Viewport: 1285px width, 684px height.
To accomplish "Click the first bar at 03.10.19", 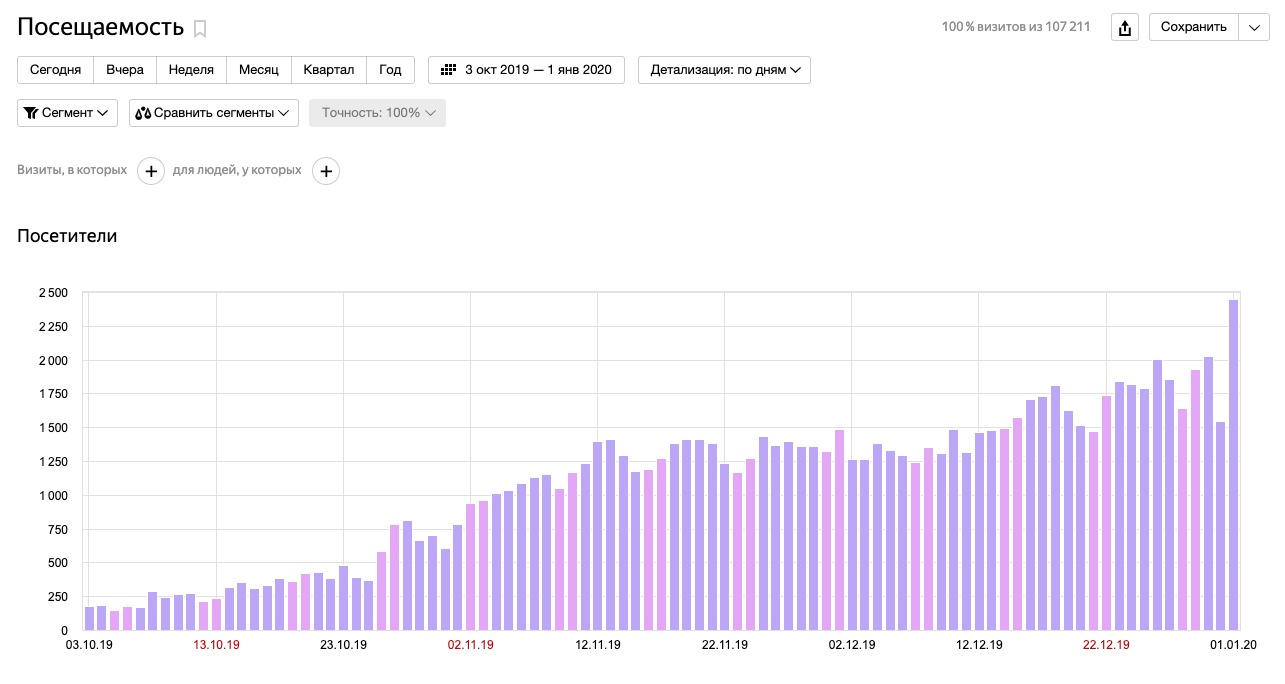I will (x=89, y=618).
